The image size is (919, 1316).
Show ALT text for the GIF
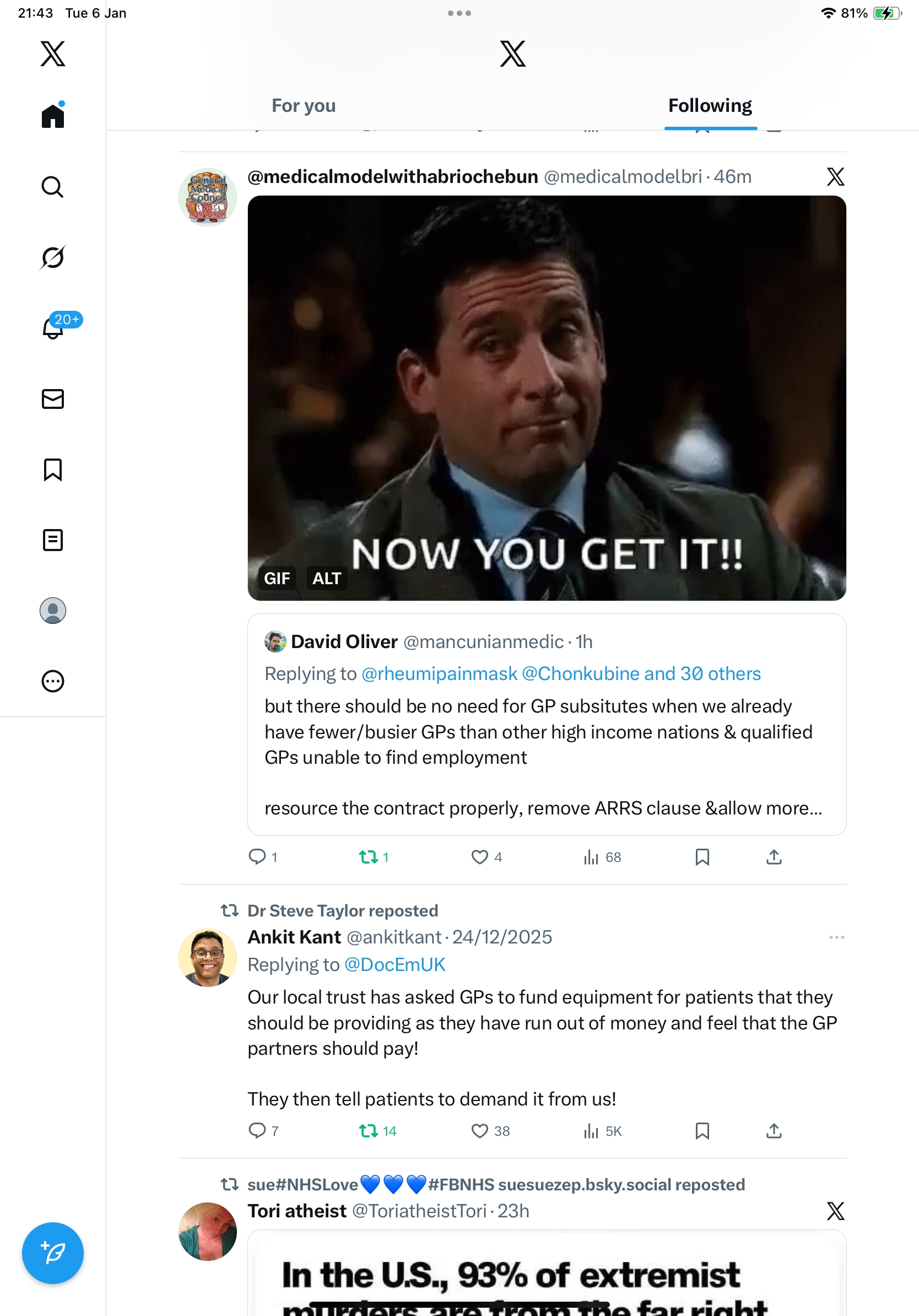327,578
